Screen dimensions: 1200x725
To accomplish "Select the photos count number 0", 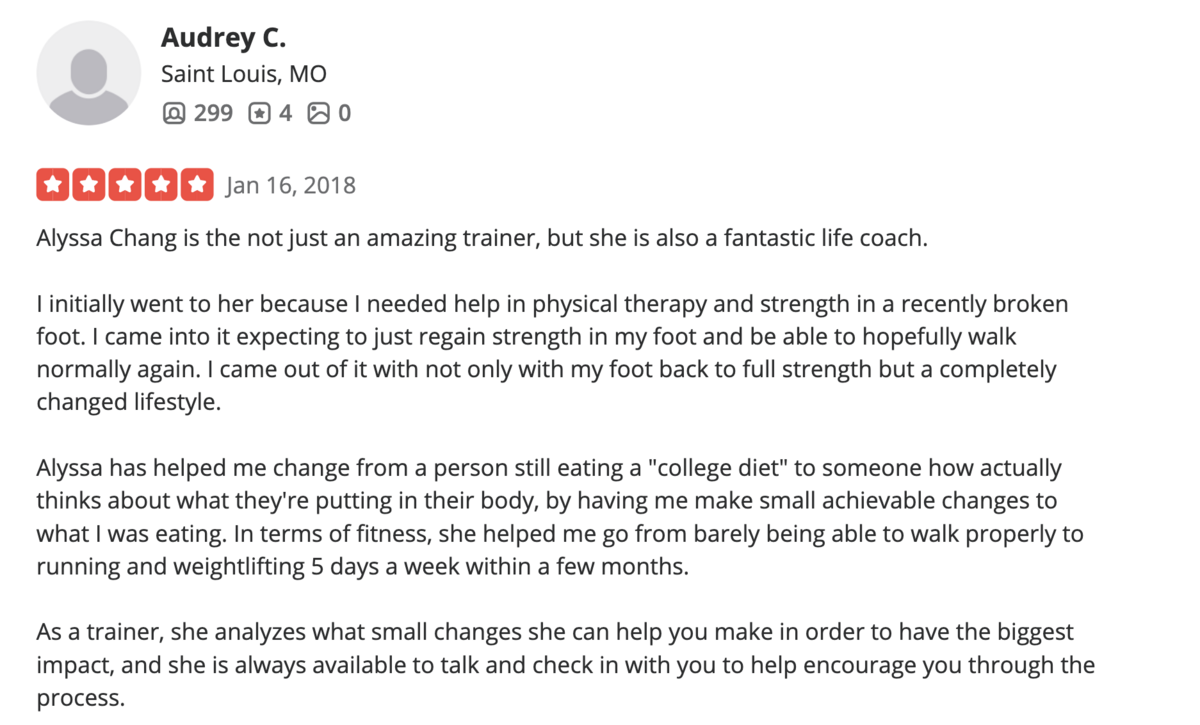I will (x=344, y=113).
